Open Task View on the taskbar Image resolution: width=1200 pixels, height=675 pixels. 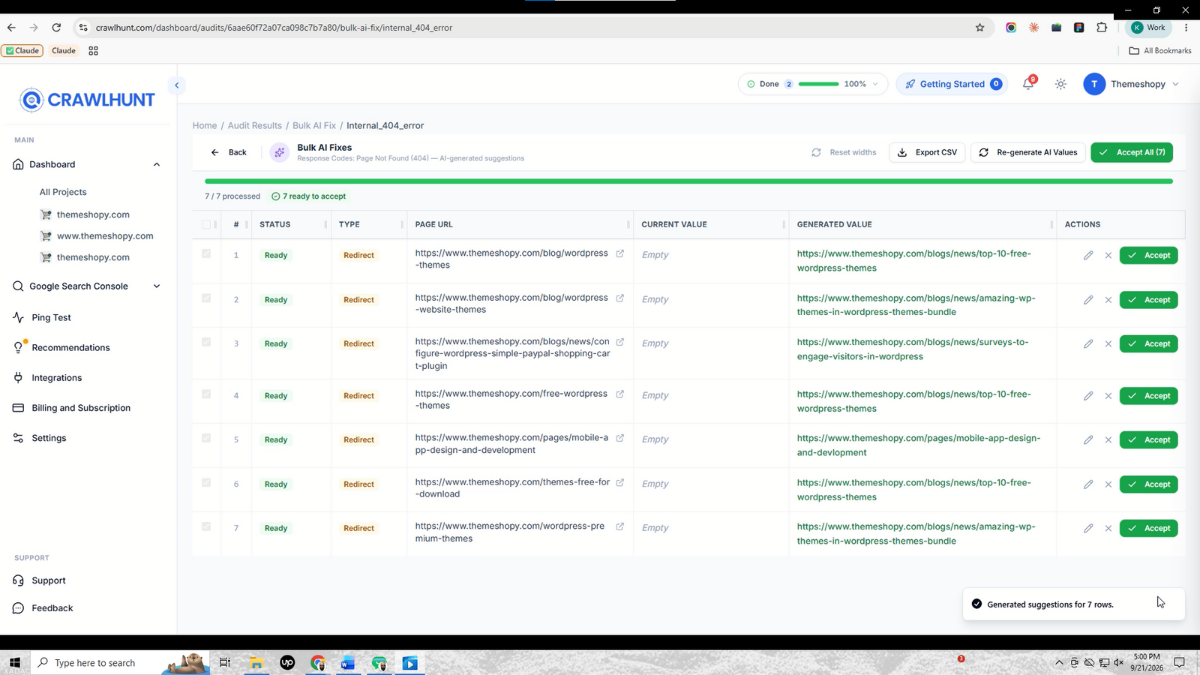coord(225,663)
